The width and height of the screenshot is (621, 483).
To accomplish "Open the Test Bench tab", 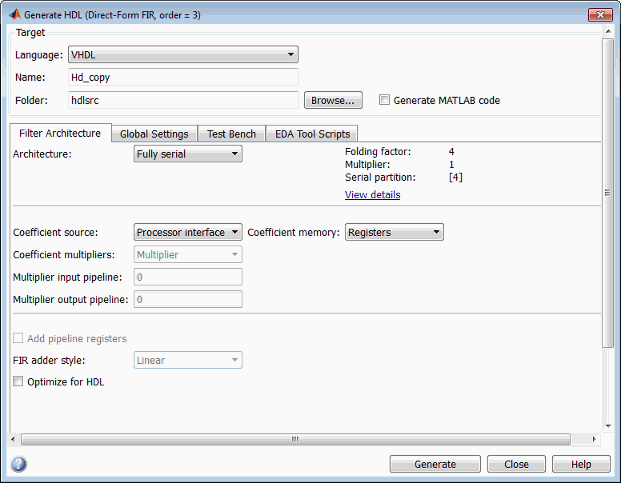I will coord(231,134).
